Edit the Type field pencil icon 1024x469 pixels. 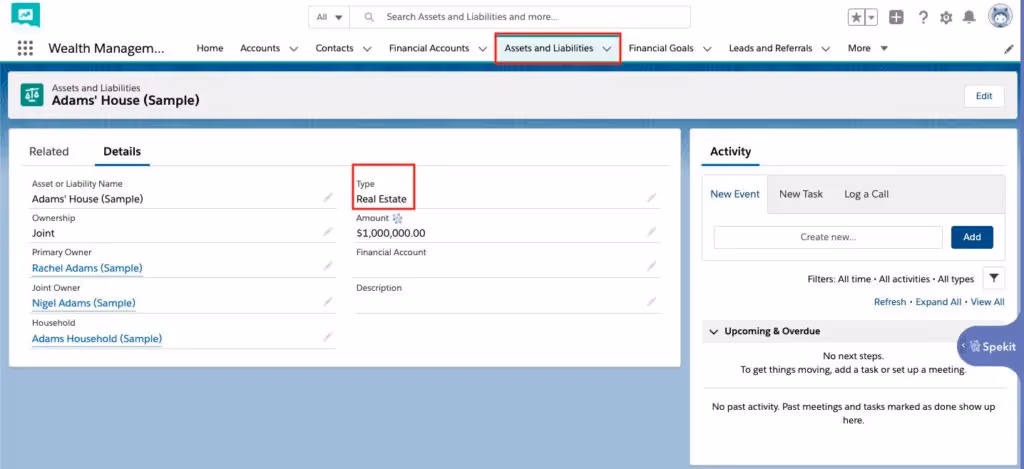click(652, 197)
